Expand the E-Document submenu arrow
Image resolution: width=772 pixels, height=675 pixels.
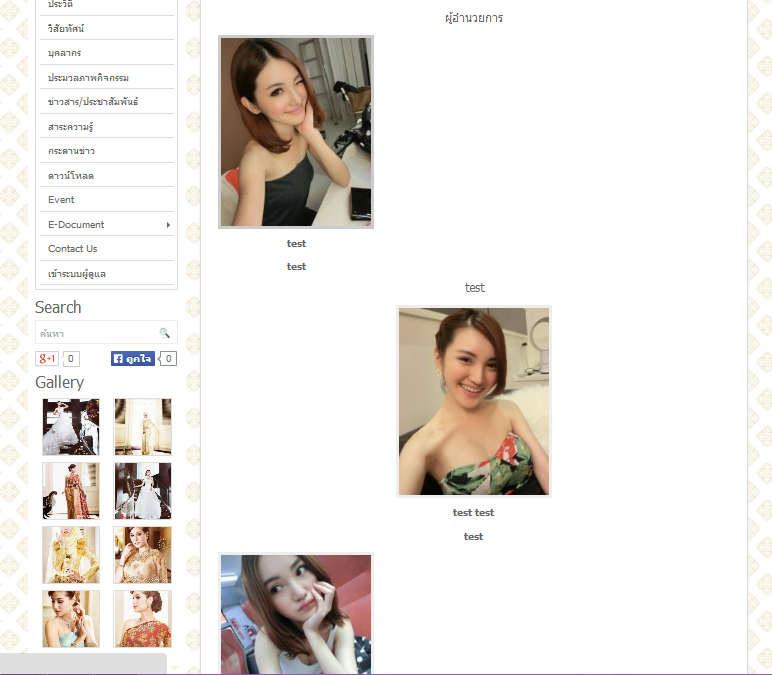tap(168, 225)
